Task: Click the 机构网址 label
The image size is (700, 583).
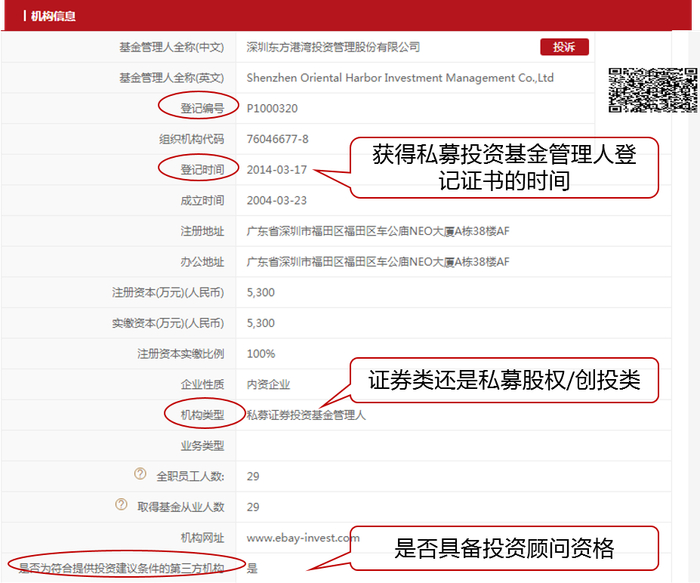Action: point(202,538)
